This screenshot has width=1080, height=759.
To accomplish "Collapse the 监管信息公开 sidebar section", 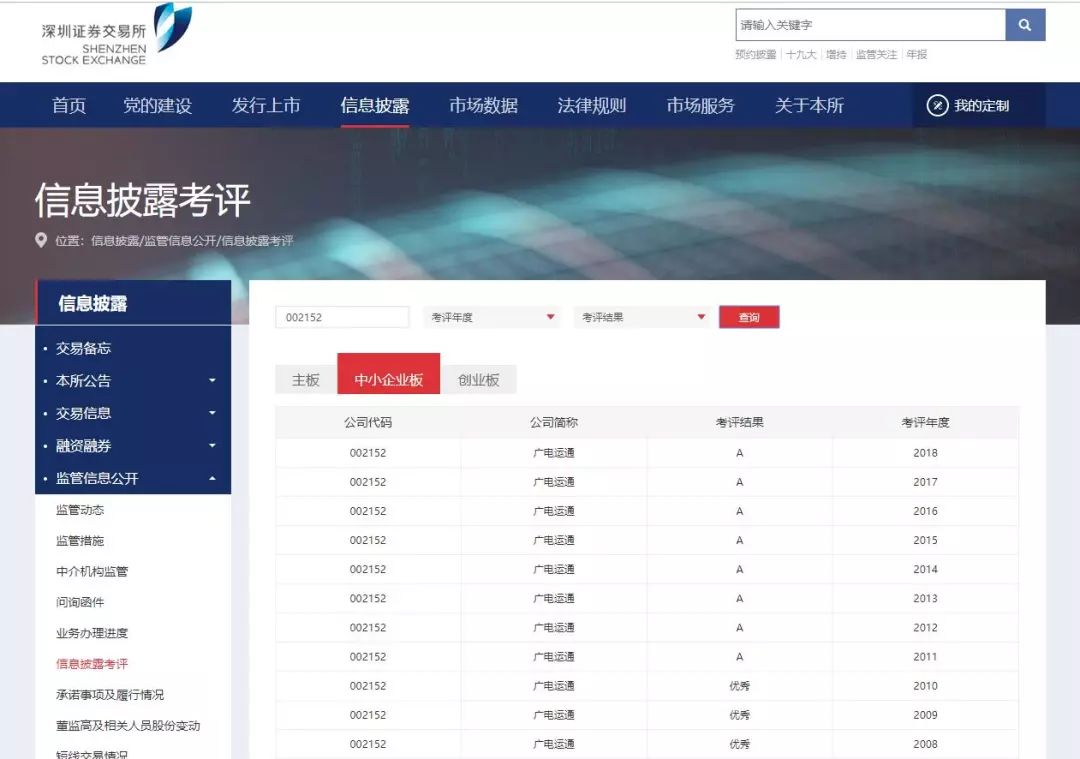I will [212, 479].
